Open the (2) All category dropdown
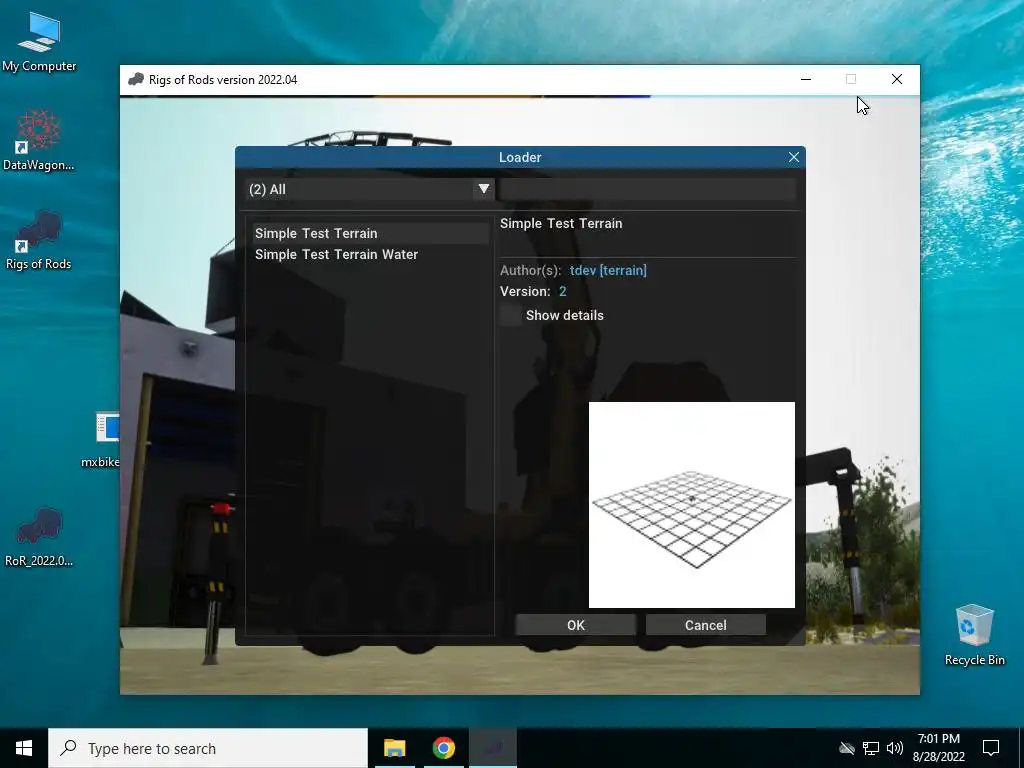The width and height of the screenshot is (1024, 768). click(x=370, y=189)
